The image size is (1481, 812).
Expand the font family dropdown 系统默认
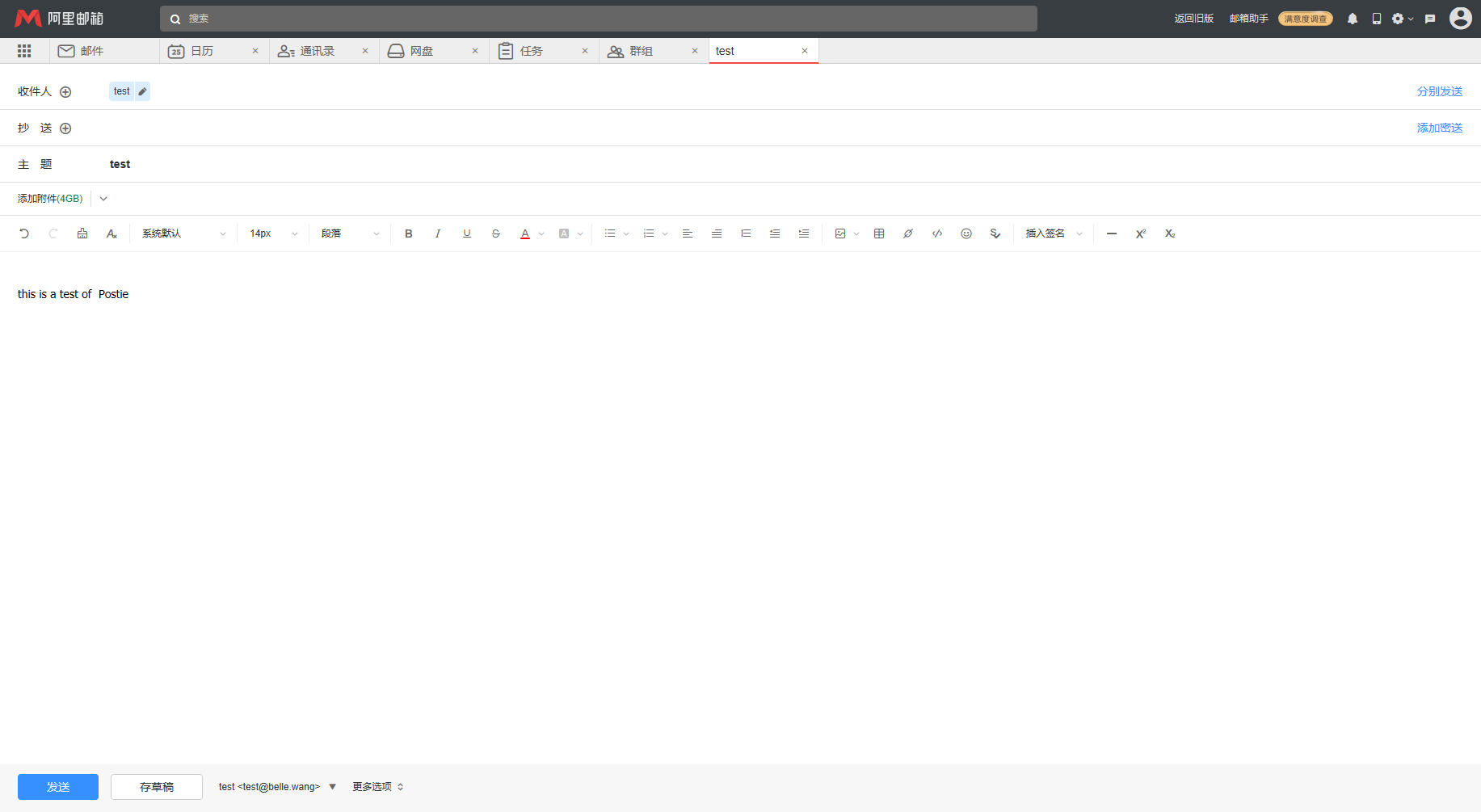tap(184, 234)
